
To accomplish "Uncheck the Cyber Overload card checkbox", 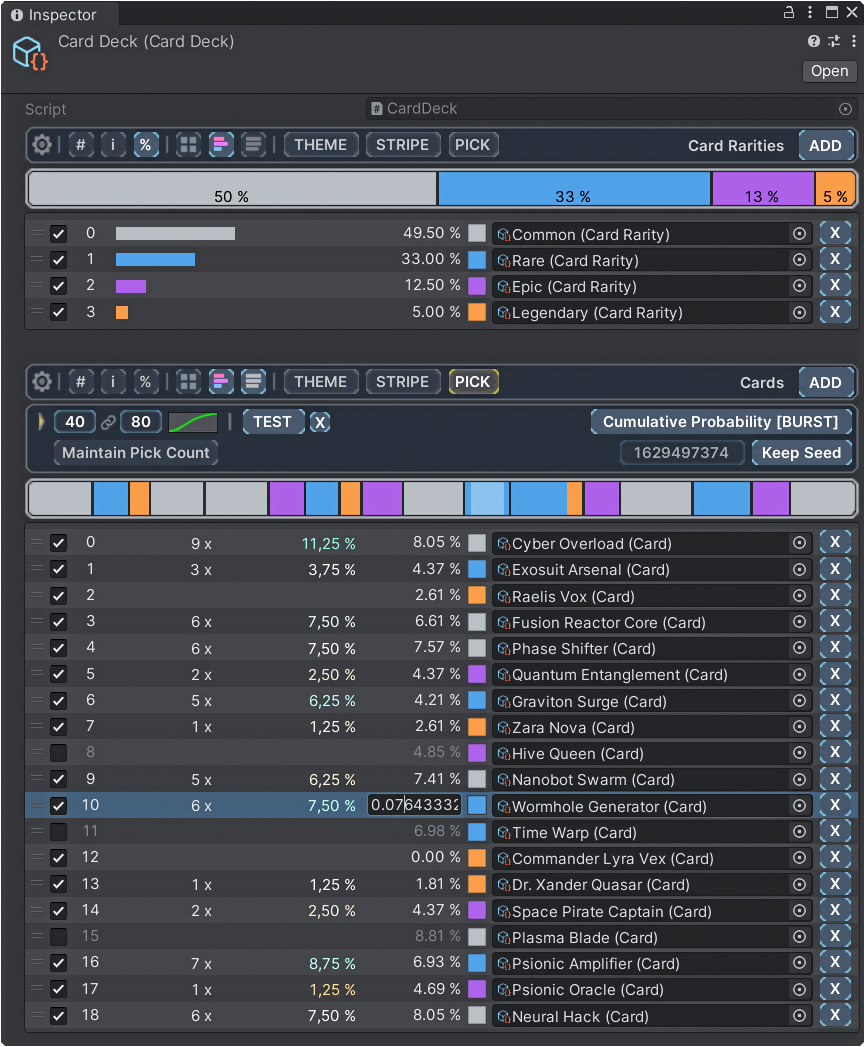I will tap(59, 543).
